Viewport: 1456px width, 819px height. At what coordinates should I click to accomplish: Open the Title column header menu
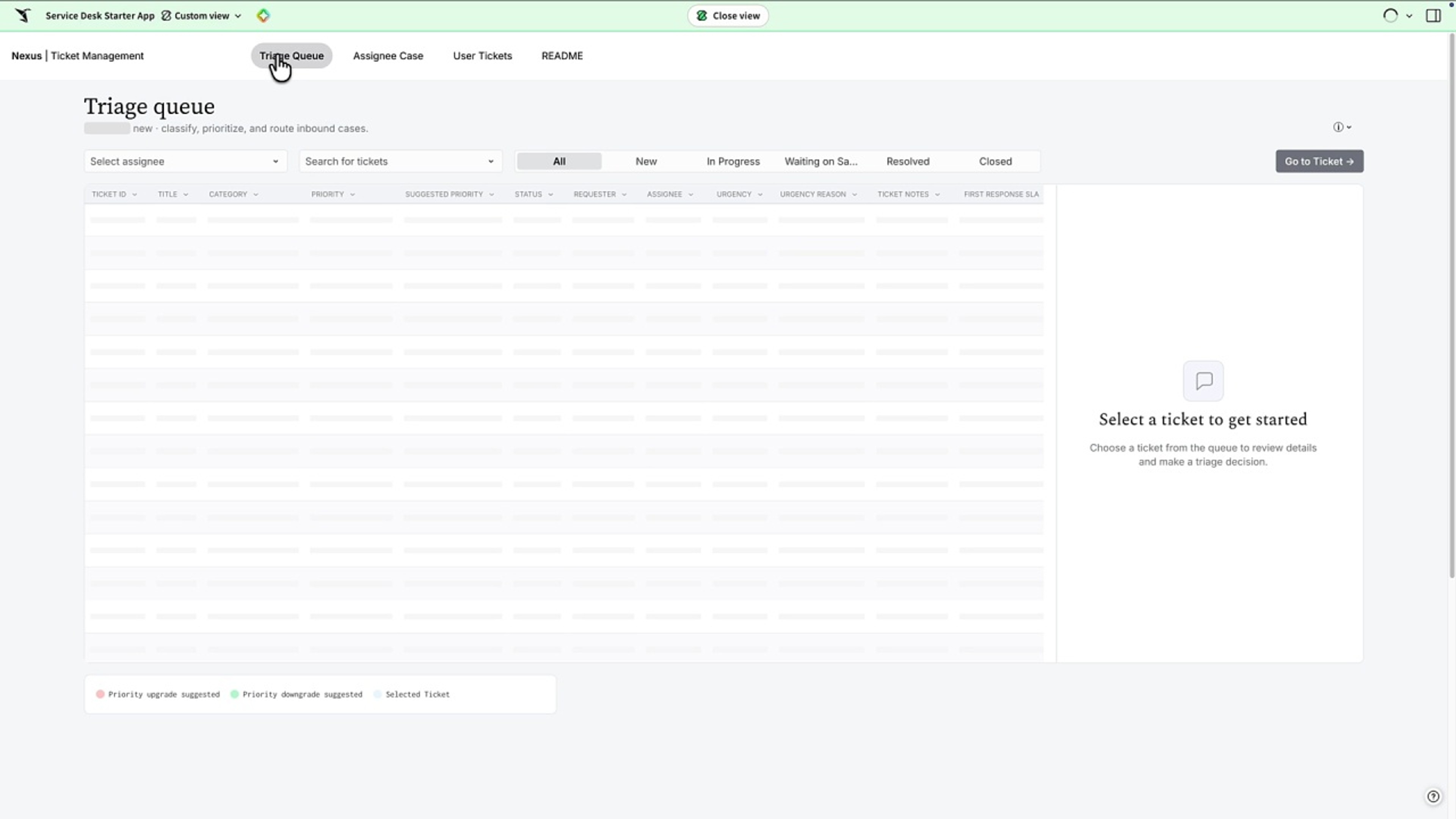185,195
